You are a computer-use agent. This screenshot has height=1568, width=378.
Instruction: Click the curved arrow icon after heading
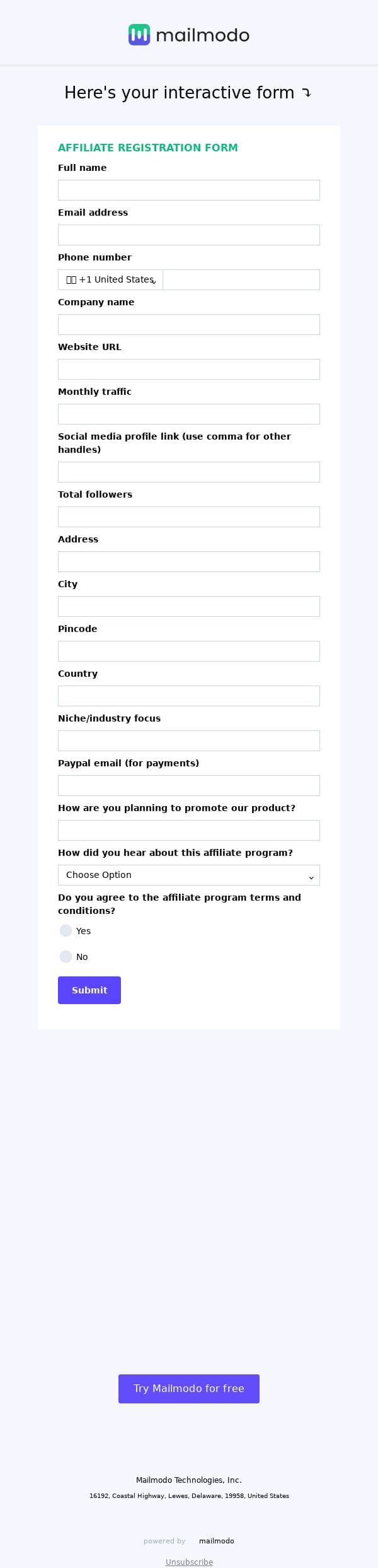tap(306, 93)
